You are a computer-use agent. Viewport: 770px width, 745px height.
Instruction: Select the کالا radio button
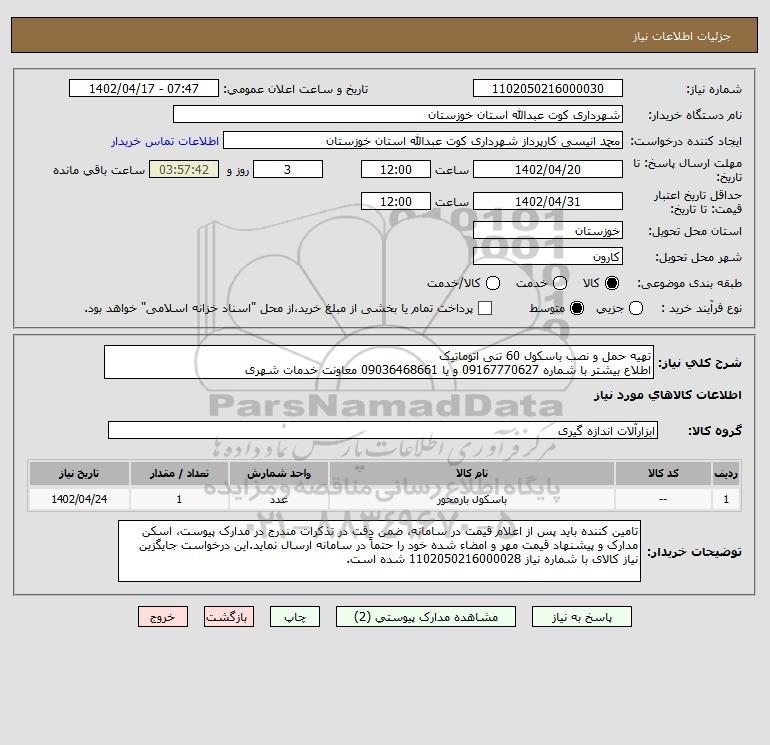tap(612, 283)
